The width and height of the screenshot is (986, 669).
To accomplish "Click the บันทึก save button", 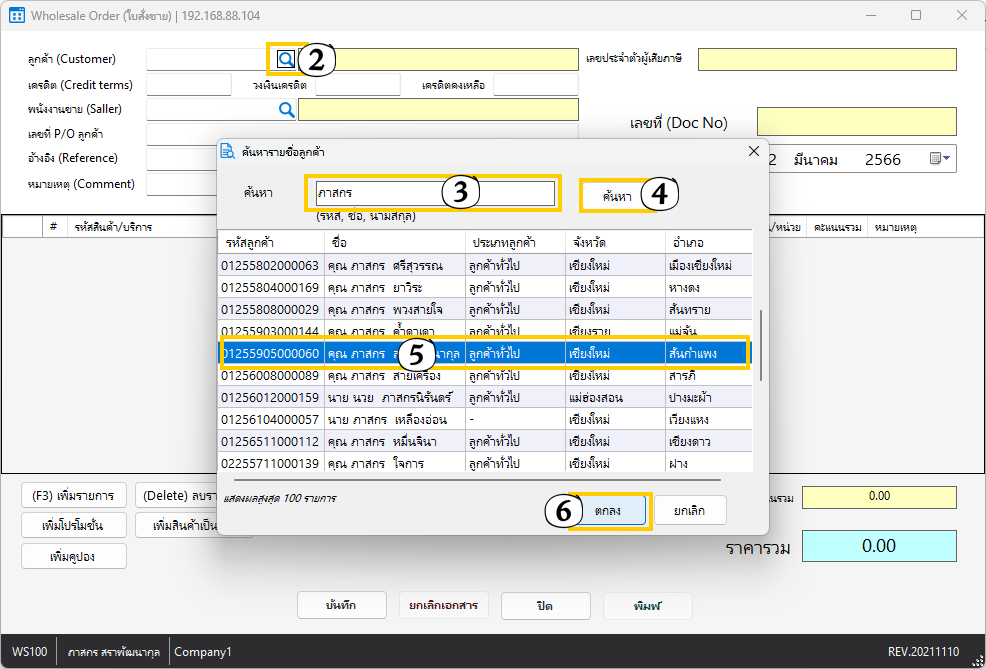I will 342,606.
